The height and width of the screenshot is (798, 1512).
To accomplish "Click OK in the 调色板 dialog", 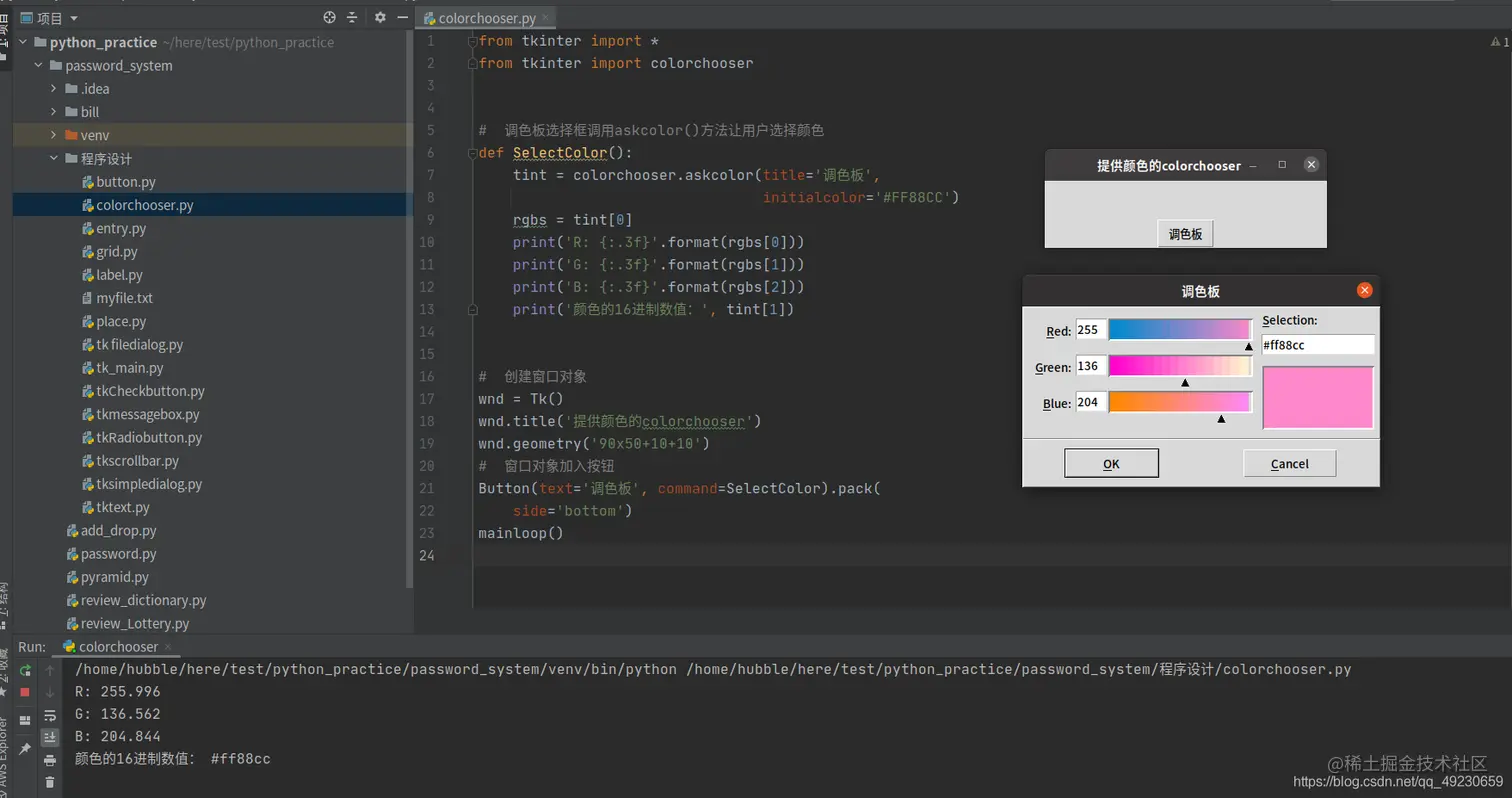I will click(x=1111, y=463).
